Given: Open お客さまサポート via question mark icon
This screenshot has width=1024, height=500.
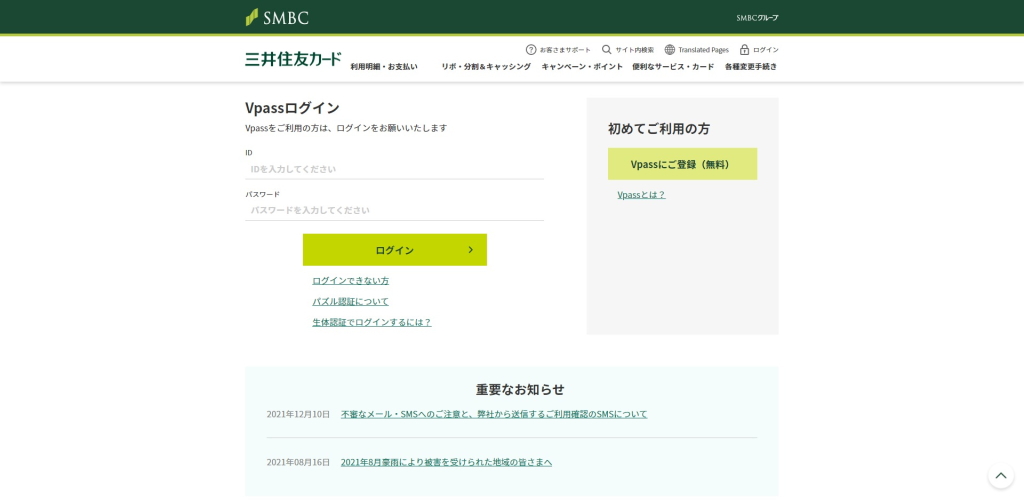Looking at the screenshot, I should tap(531, 49).
